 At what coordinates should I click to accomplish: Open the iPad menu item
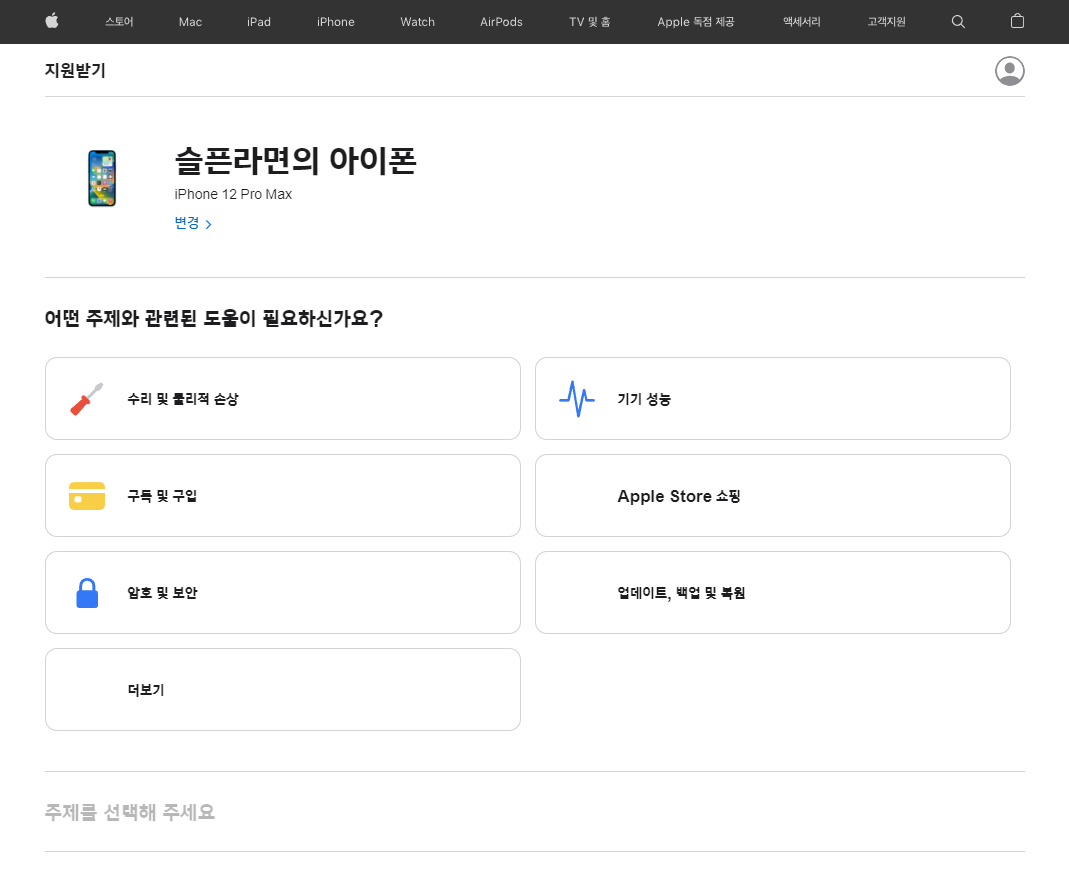pyautogui.click(x=259, y=22)
